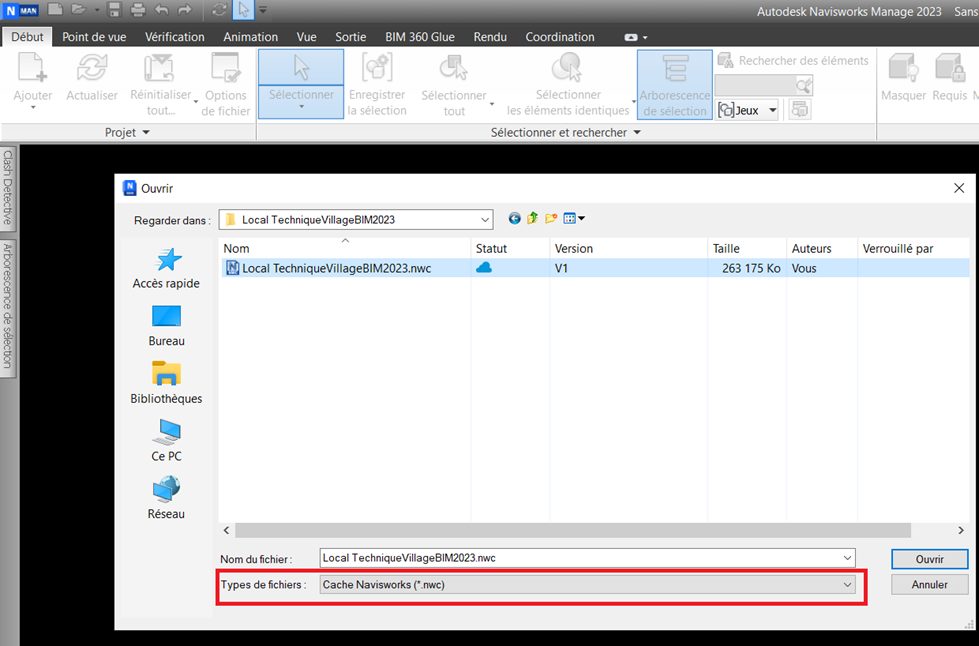The height and width of the screenshot is (646, 979).
Task: Click the Options de fichier icon
Action: coord(225,68)
